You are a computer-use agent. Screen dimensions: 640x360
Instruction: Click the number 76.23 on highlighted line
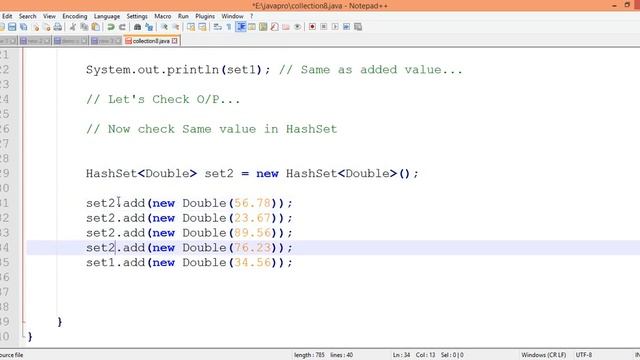253,248
